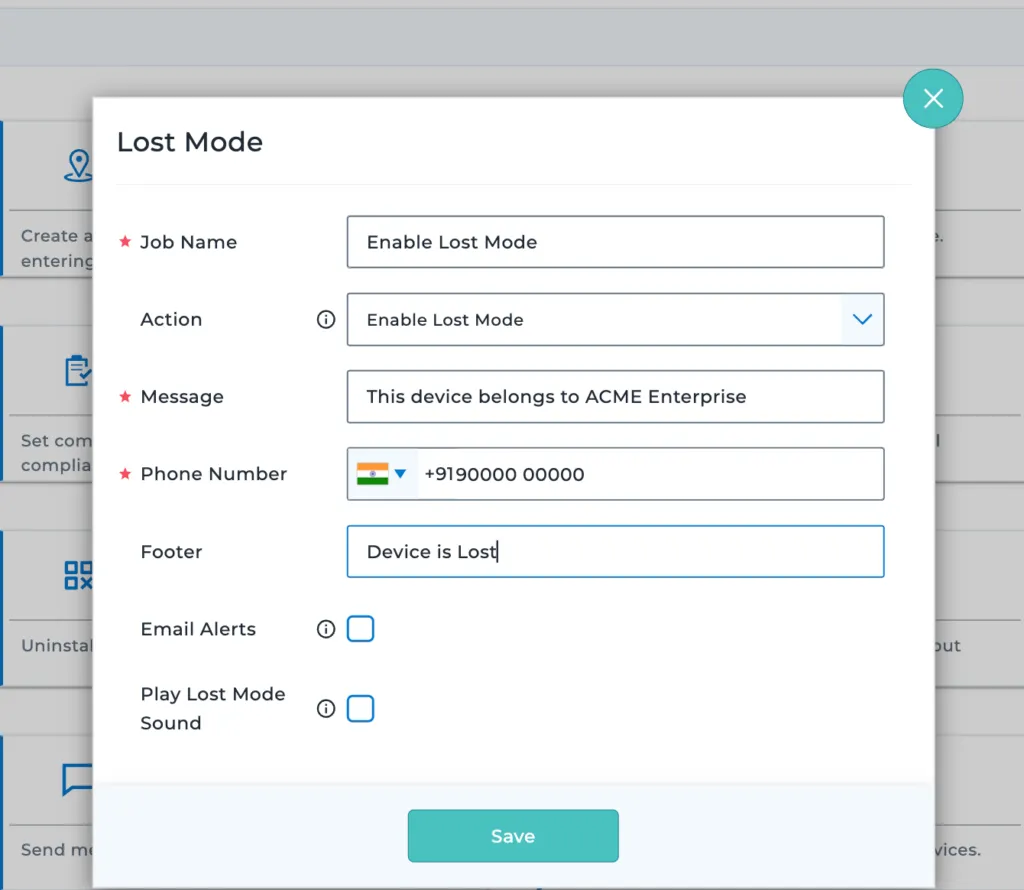
Task: Enable the Play Lost Mode Sound checkbox
Action: click(x=360, y=708)
